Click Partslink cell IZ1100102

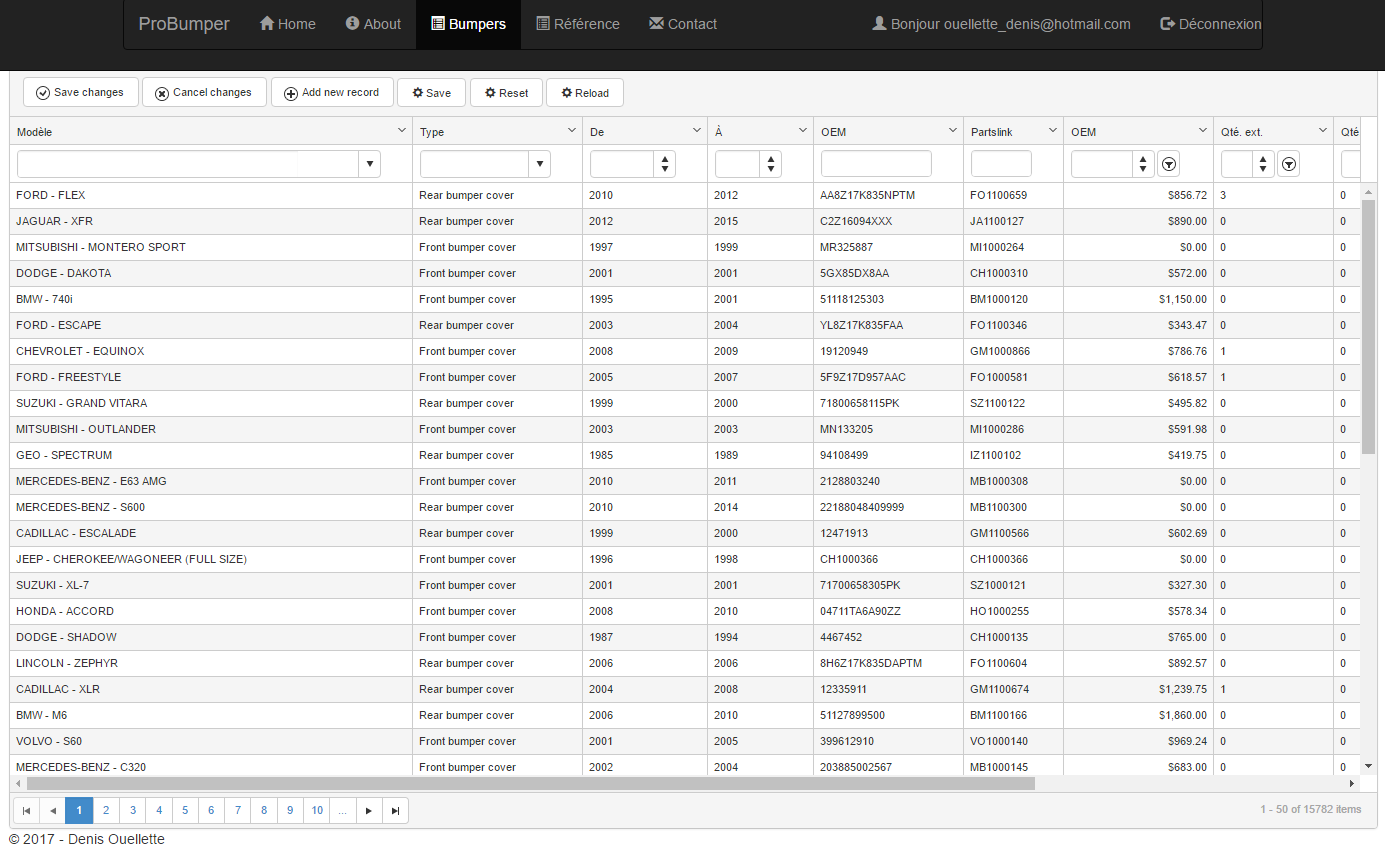1013,455
